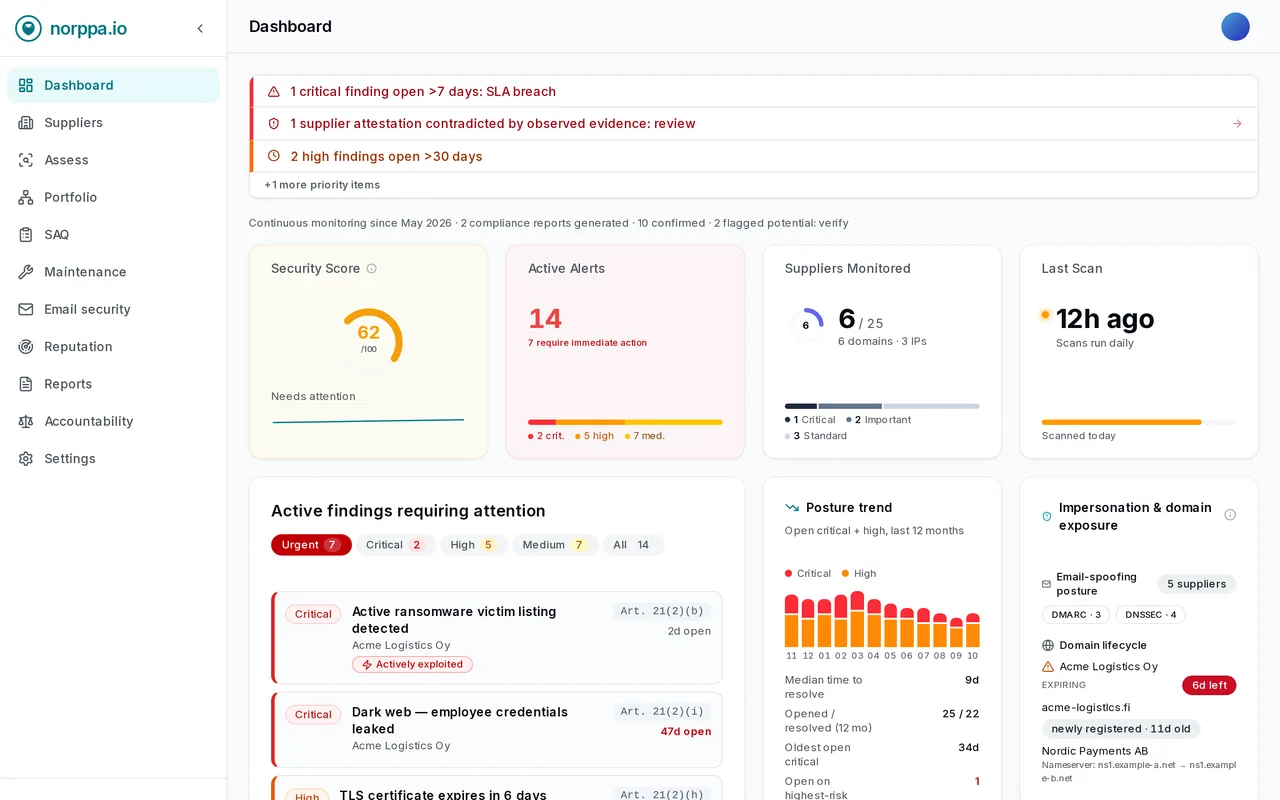Click the Last Scan progress bar
Screen dimensions: 1280x800
[1139, 422]
